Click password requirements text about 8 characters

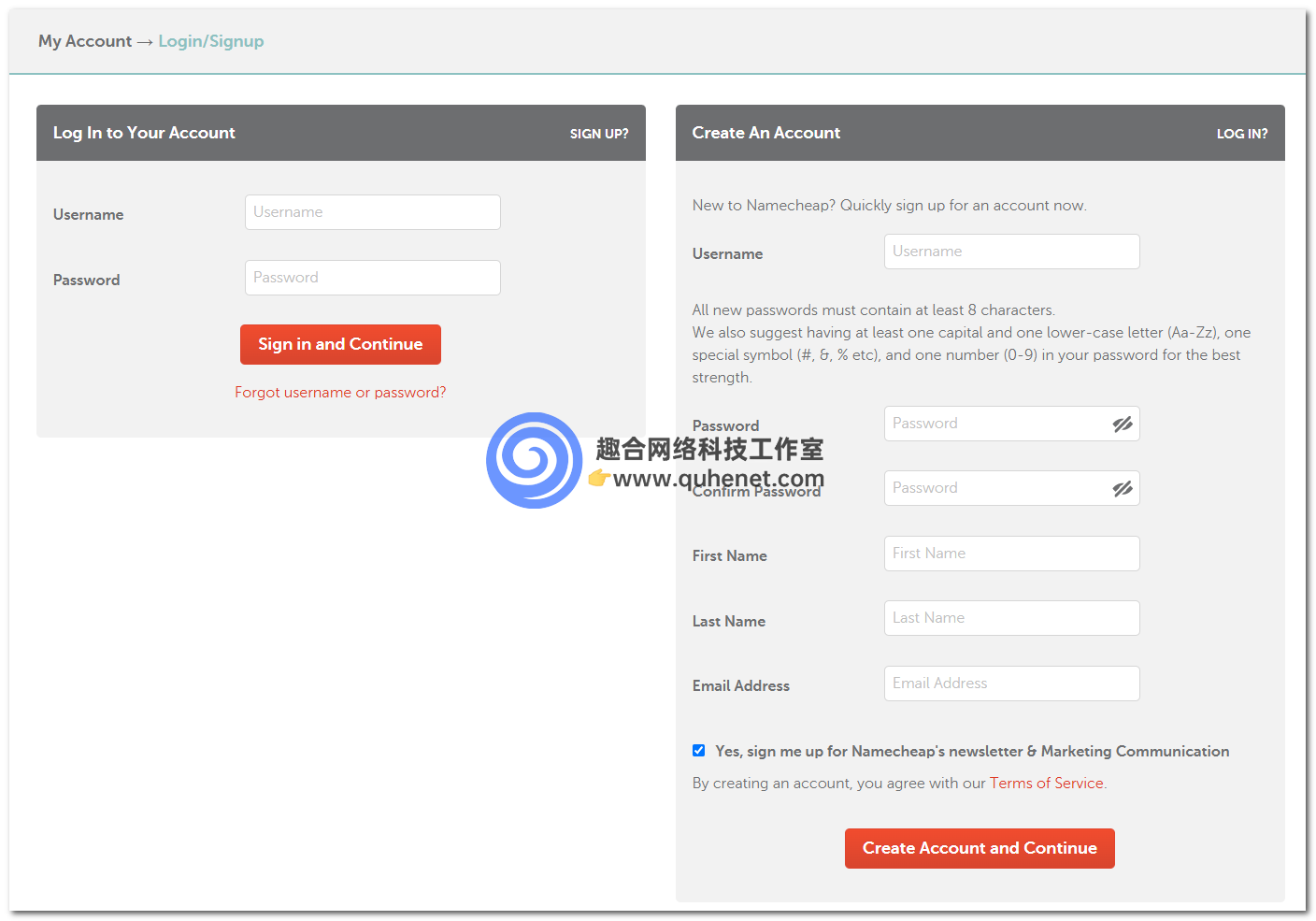[x=874, y=309]
